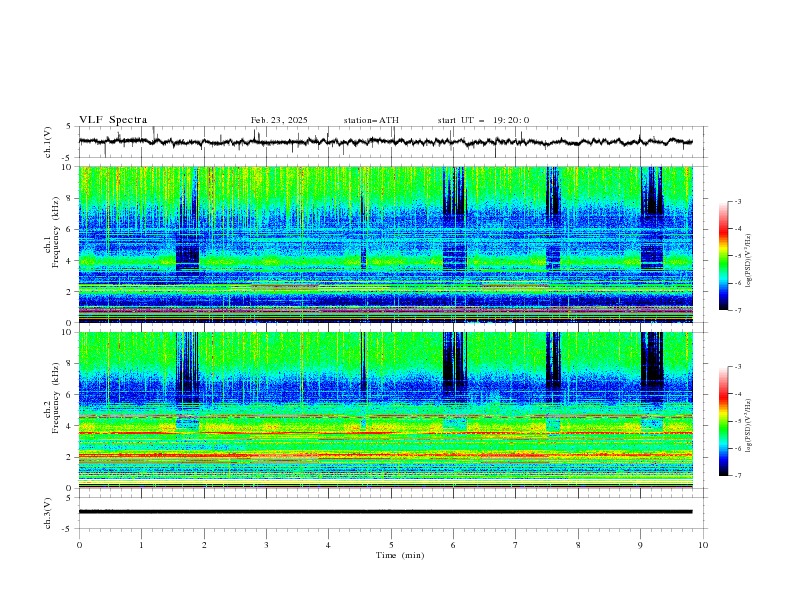Click time axis tick label "6"

click(x=454, y=545)
